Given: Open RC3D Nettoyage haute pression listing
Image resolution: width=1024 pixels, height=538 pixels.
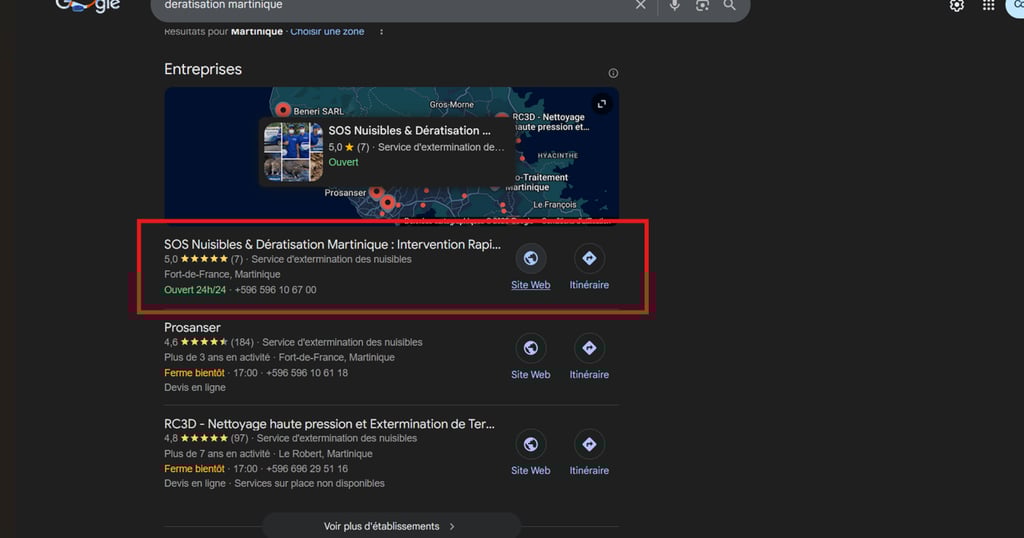Looking at the screenshot, I should (x=329, y=424).
